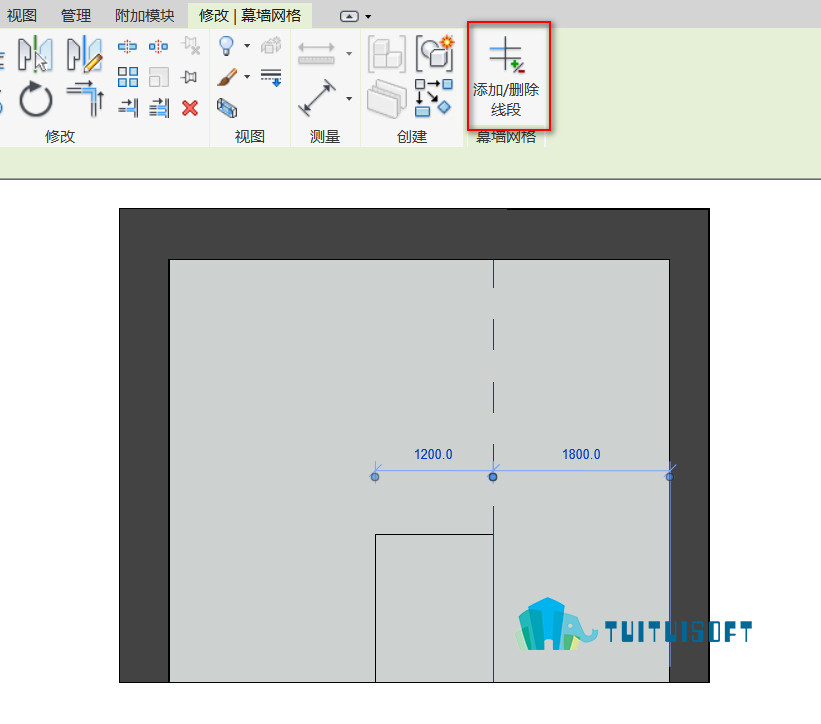Pick the Split with Gap tool
The height and width of the screenshot is (724, 821).
click(x=158, y=47)
